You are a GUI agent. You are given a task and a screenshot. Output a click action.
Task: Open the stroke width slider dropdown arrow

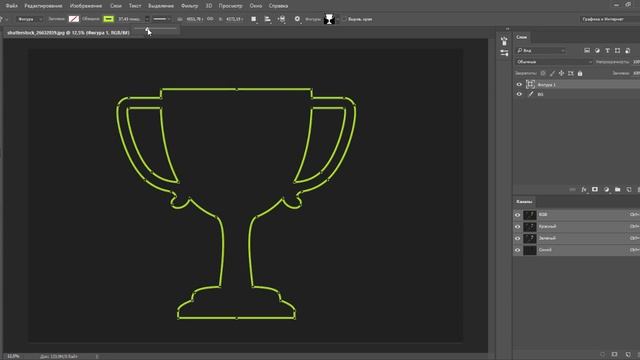point(147,19)
